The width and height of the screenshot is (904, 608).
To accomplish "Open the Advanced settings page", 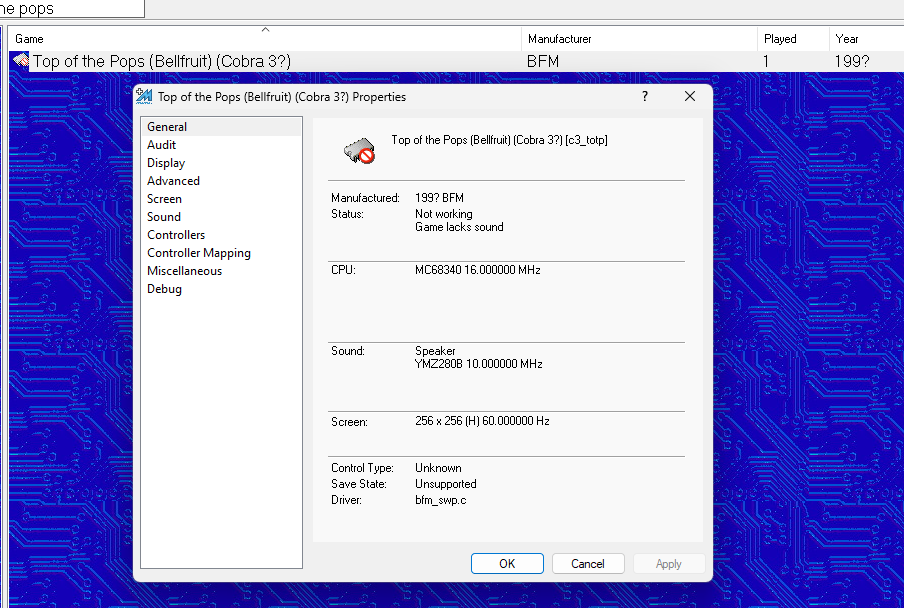I will tap(173, 181).
